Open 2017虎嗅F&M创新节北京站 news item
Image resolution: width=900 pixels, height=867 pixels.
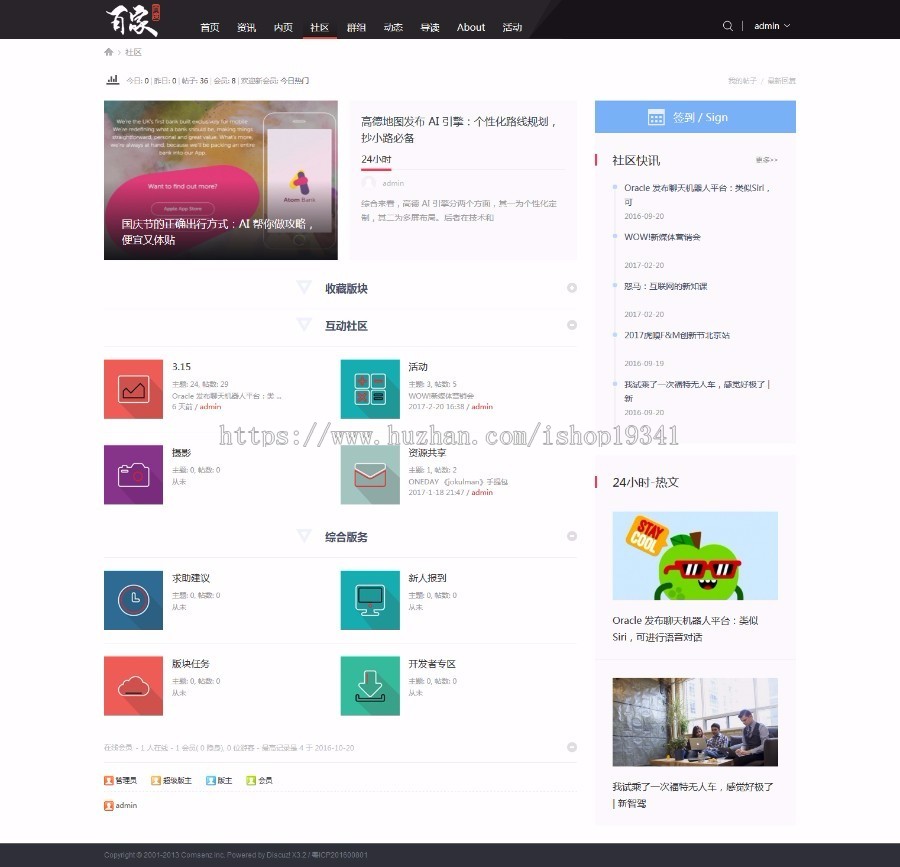coord(677,335)
